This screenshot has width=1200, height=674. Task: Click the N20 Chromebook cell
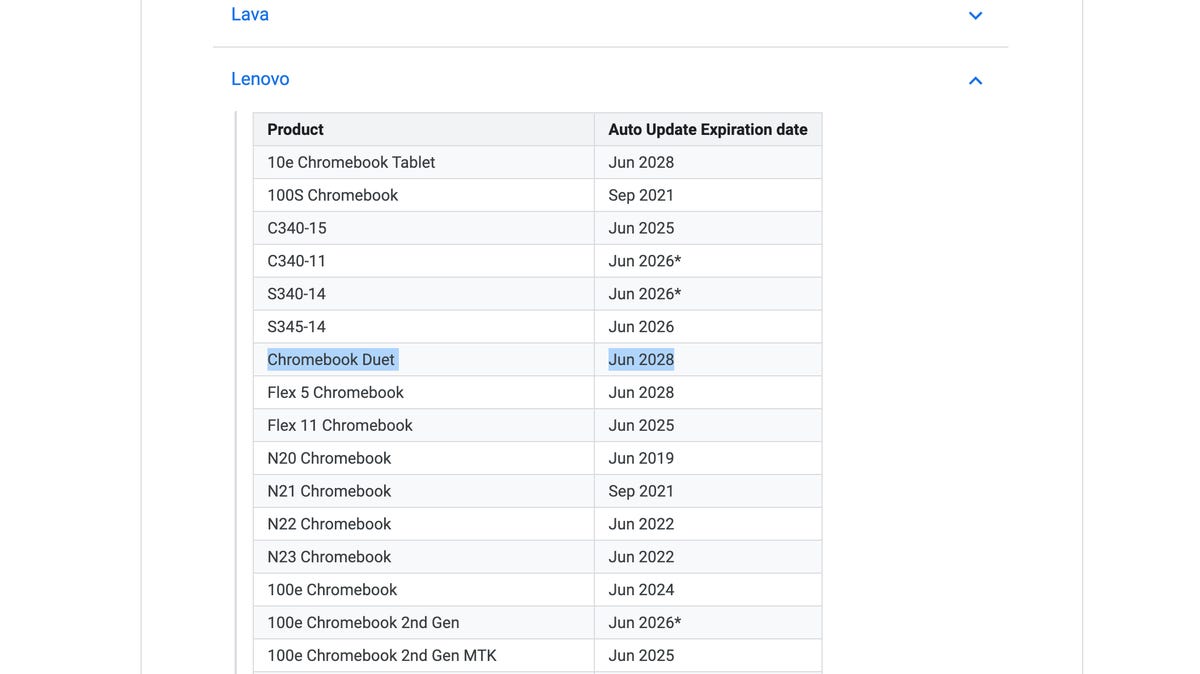pyautogui.click(x=424, y=459)
